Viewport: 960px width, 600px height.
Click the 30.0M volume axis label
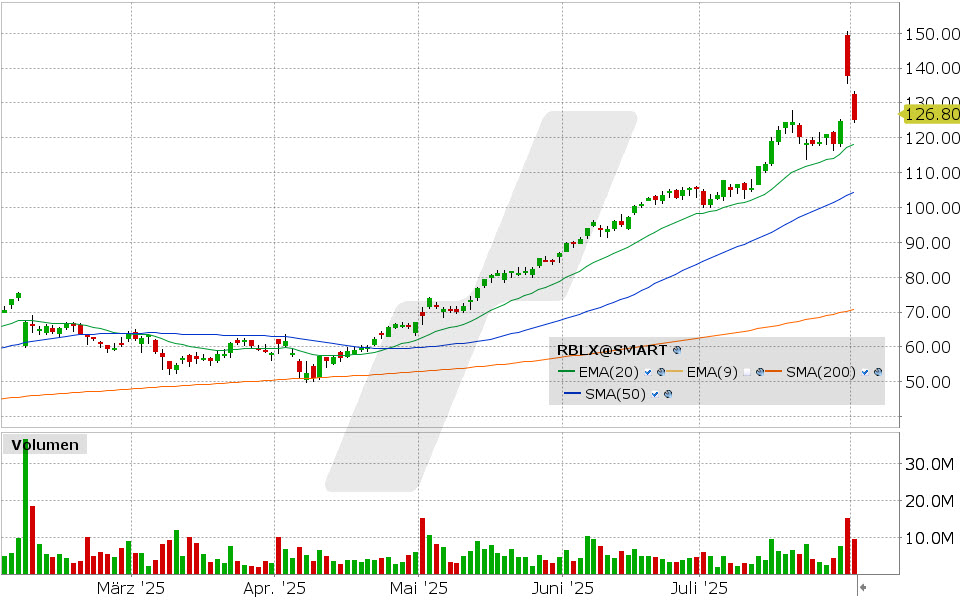pos(929,464)
